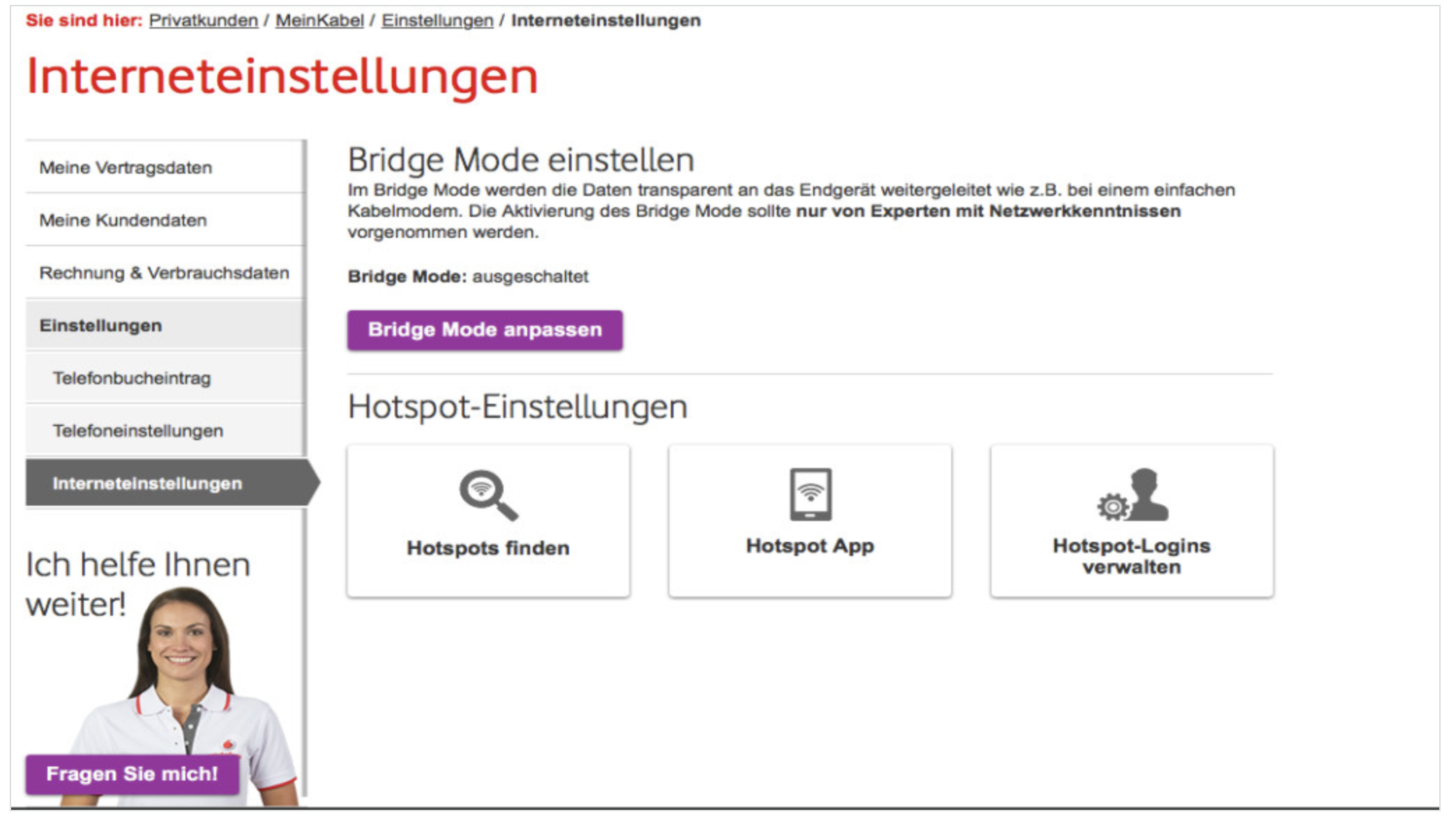Open Meine Vertragsdaten in the sidebar
This screenshot has width=1456, height=823.
pyautogui.click(x=126, y=167)
